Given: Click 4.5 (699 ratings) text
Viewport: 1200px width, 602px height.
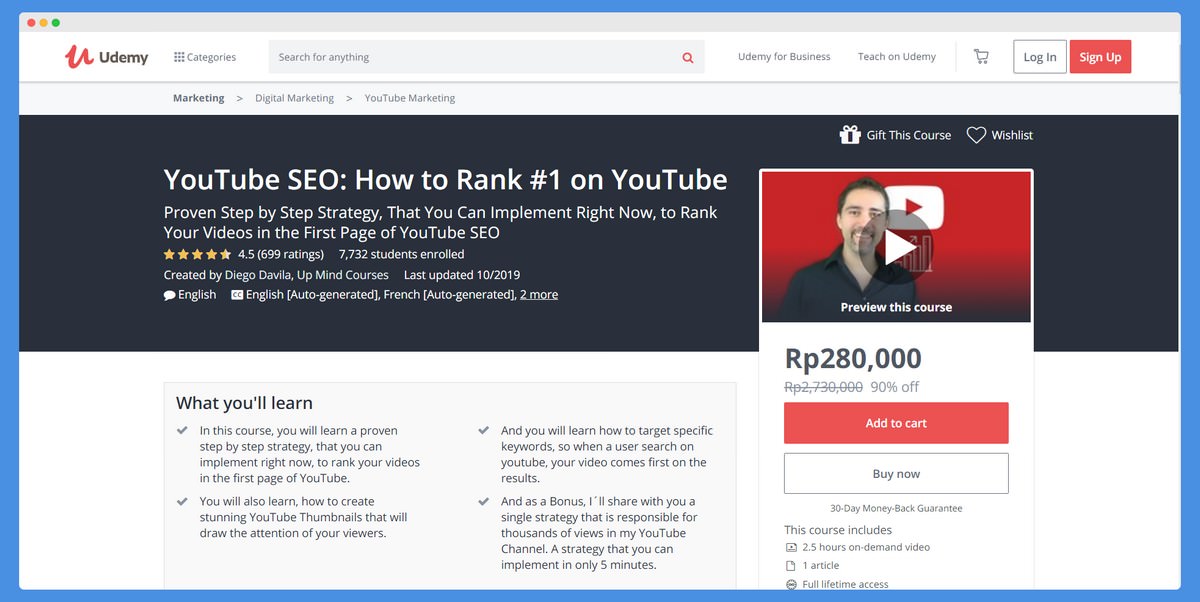Looking at the screenshot, I should (x=281, y=254).
